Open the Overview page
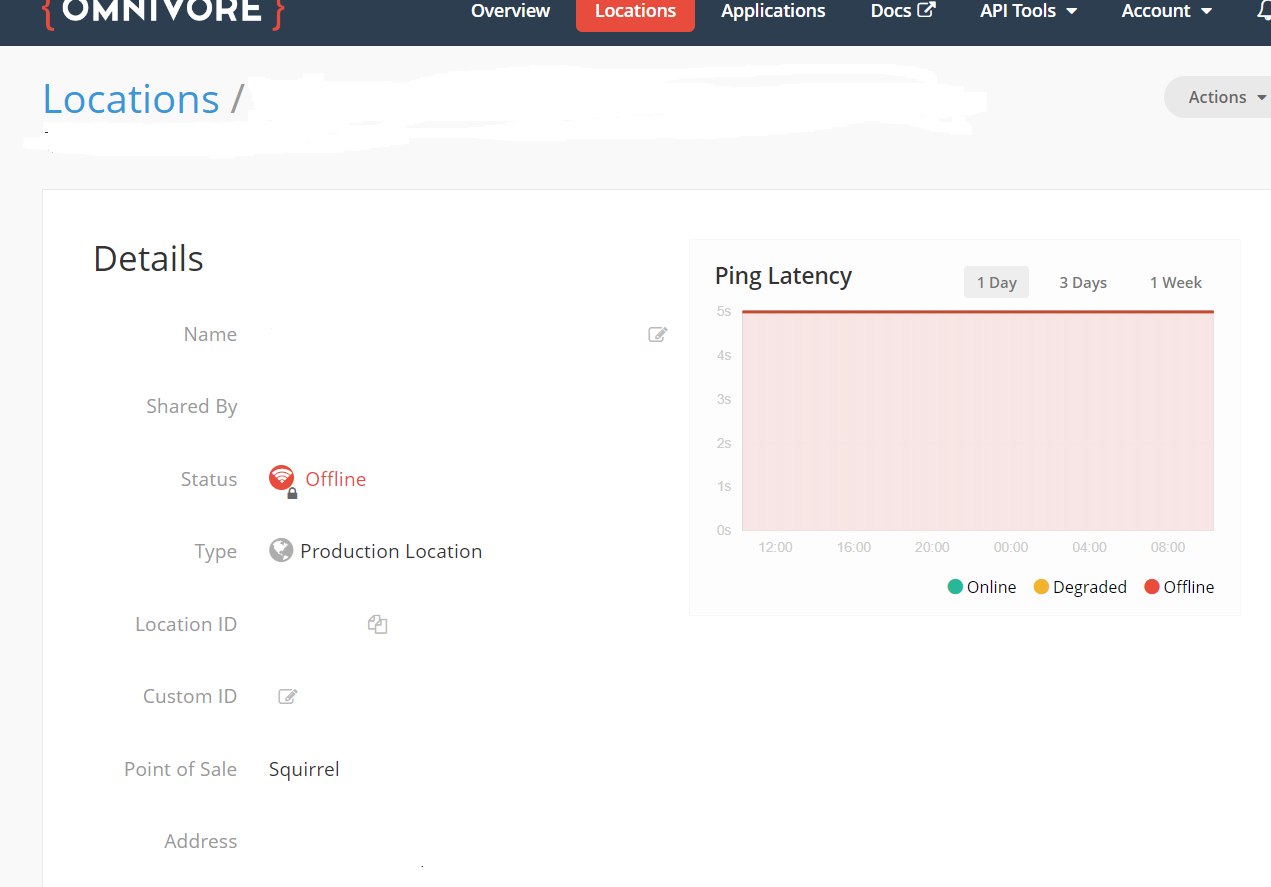 pyautogui.click(x=510, y=11)
